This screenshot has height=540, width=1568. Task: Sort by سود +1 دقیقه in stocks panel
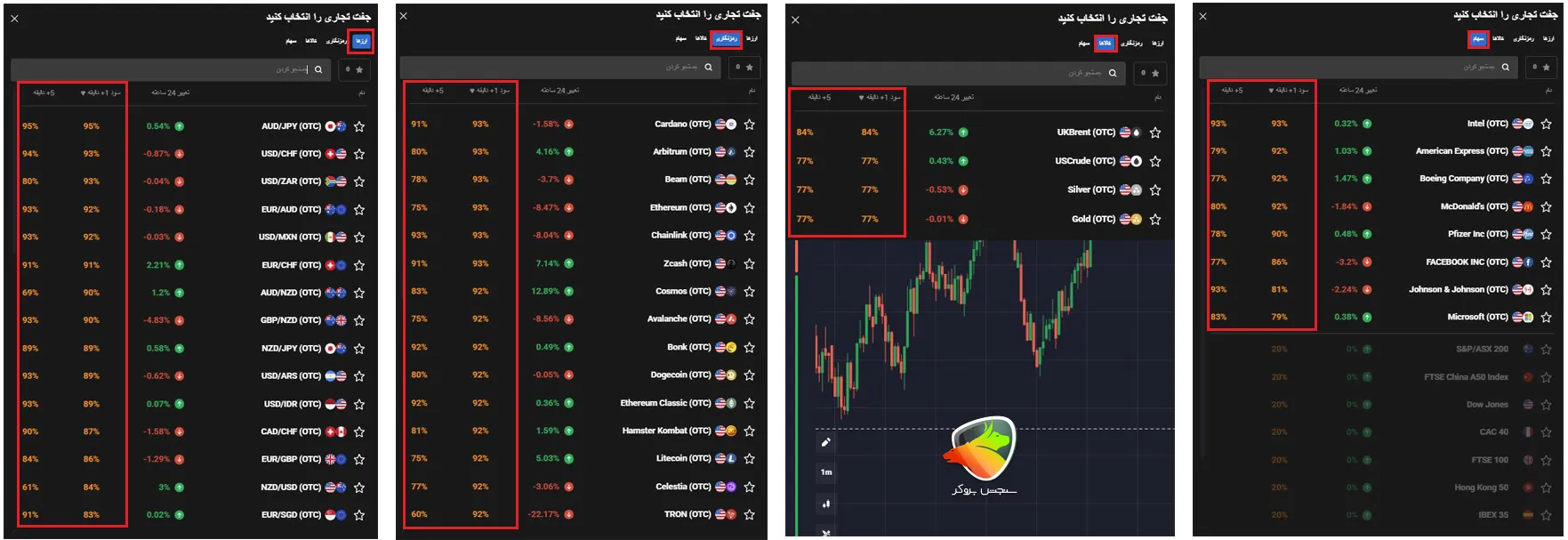[1288, 90]
